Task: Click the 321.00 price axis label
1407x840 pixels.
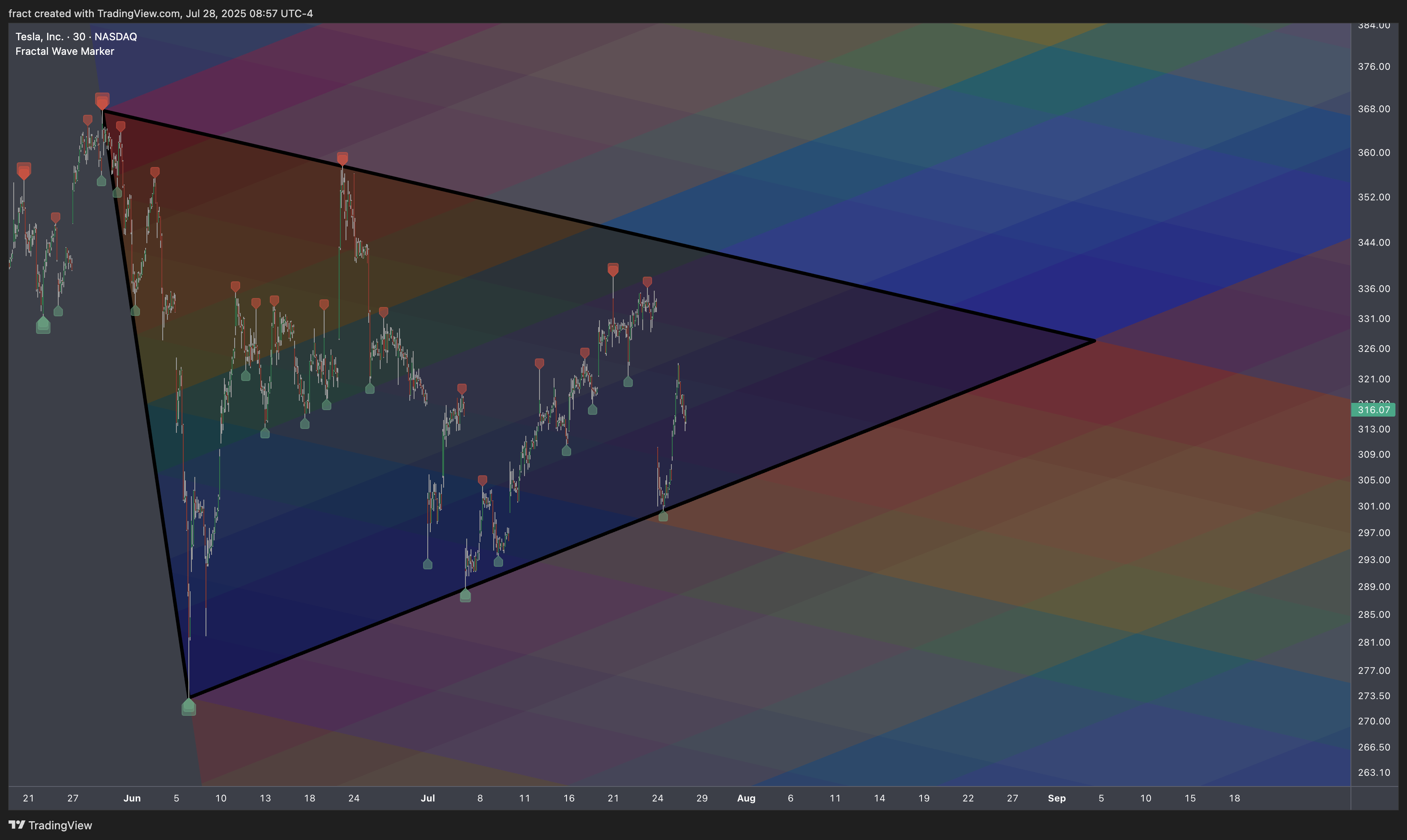Action: tap(1374, 379)
